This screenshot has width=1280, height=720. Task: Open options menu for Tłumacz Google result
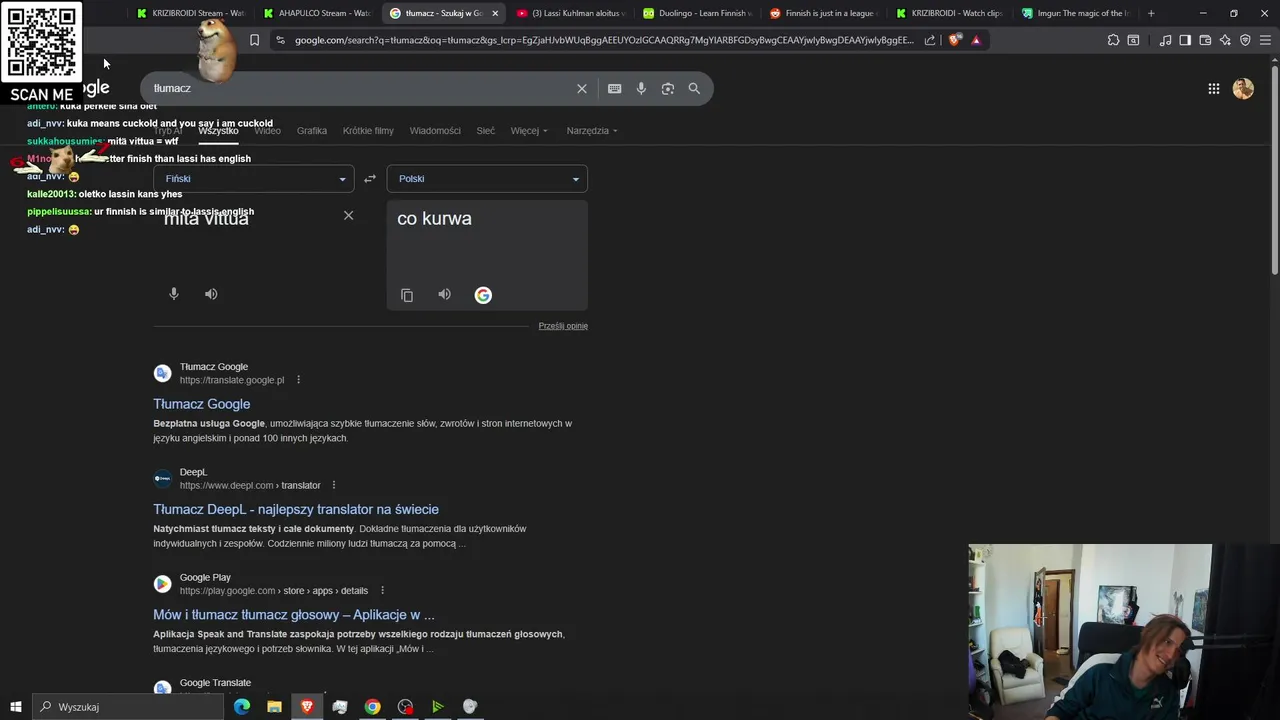pos(298,380)
